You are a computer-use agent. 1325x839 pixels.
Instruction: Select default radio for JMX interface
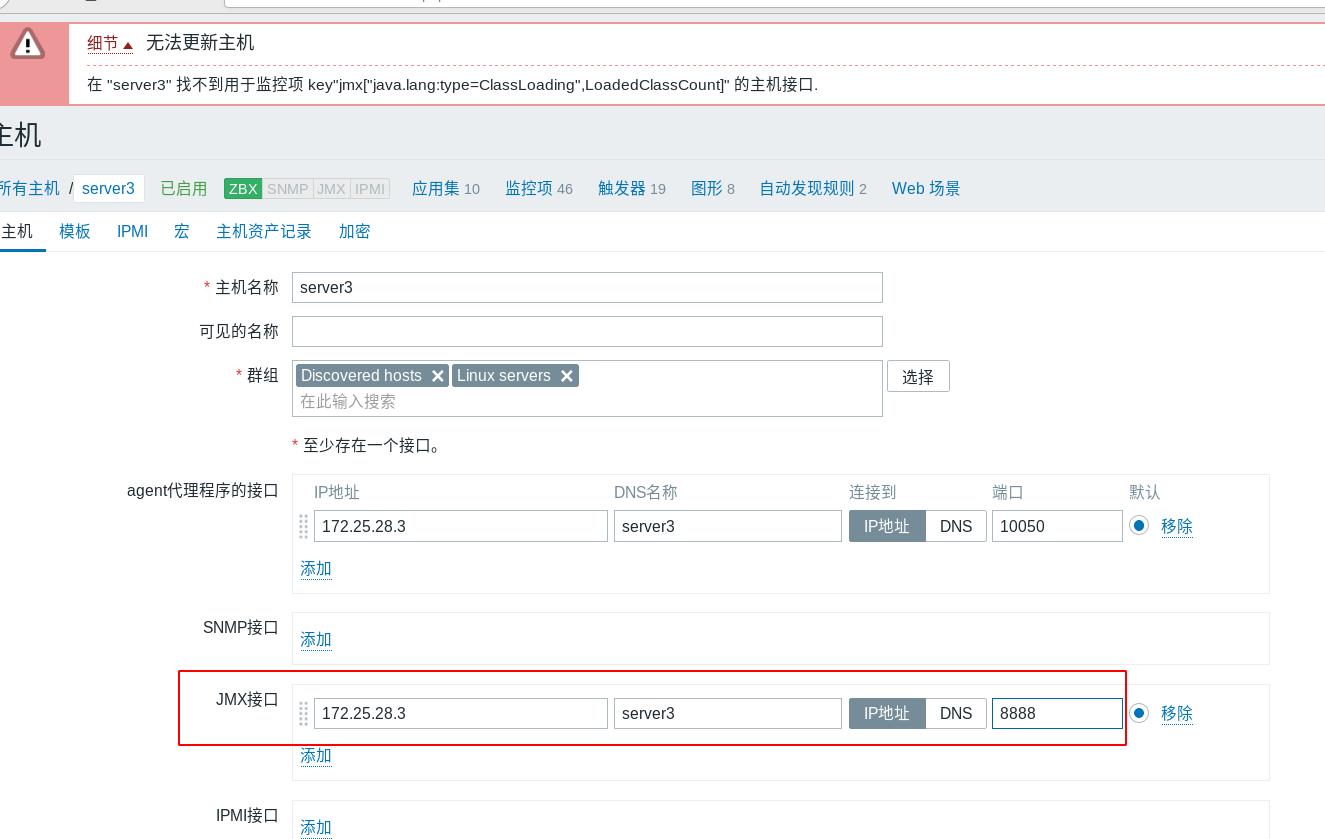tap(1139, 713)
